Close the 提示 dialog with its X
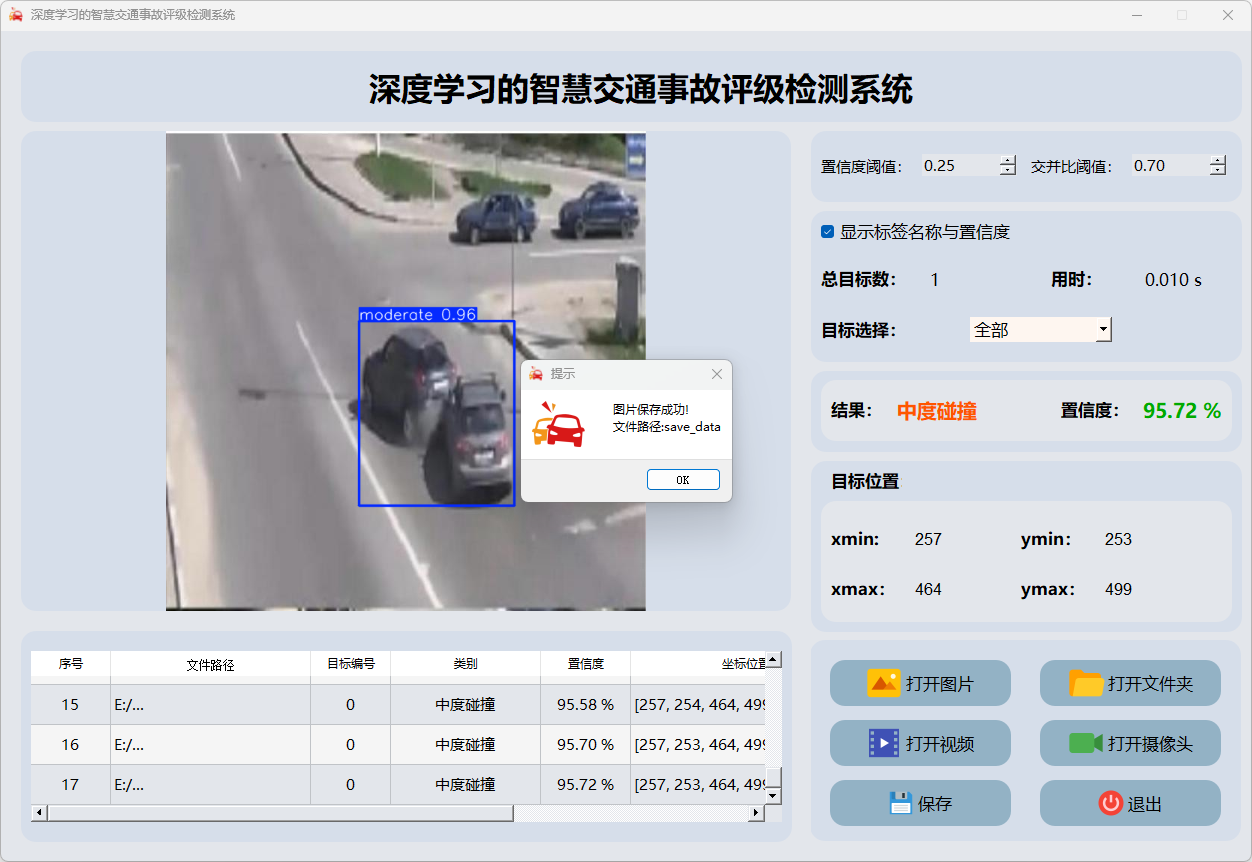1252x862 pixels. point(716,374)
